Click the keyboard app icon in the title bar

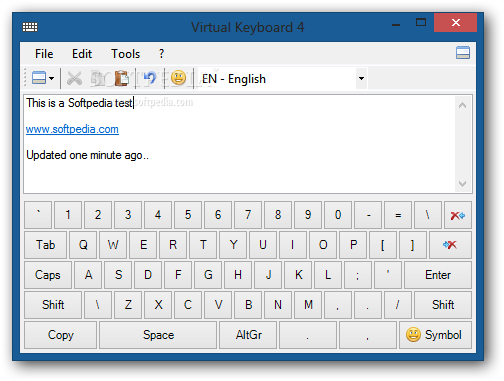click(30, 27)
